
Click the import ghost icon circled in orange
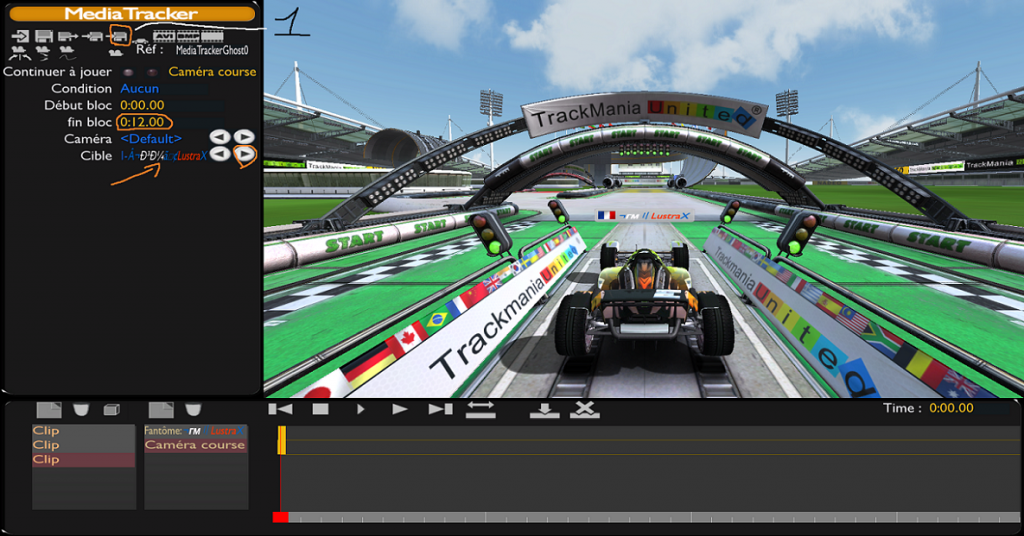[118, 36]
